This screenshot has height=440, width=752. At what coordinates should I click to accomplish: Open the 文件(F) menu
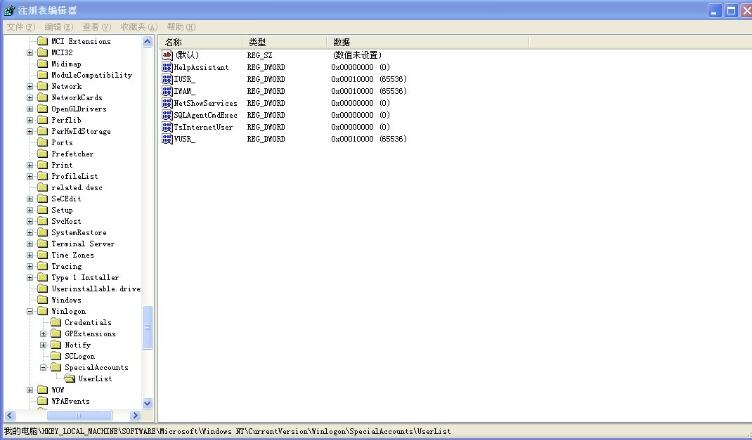[20, 27]
